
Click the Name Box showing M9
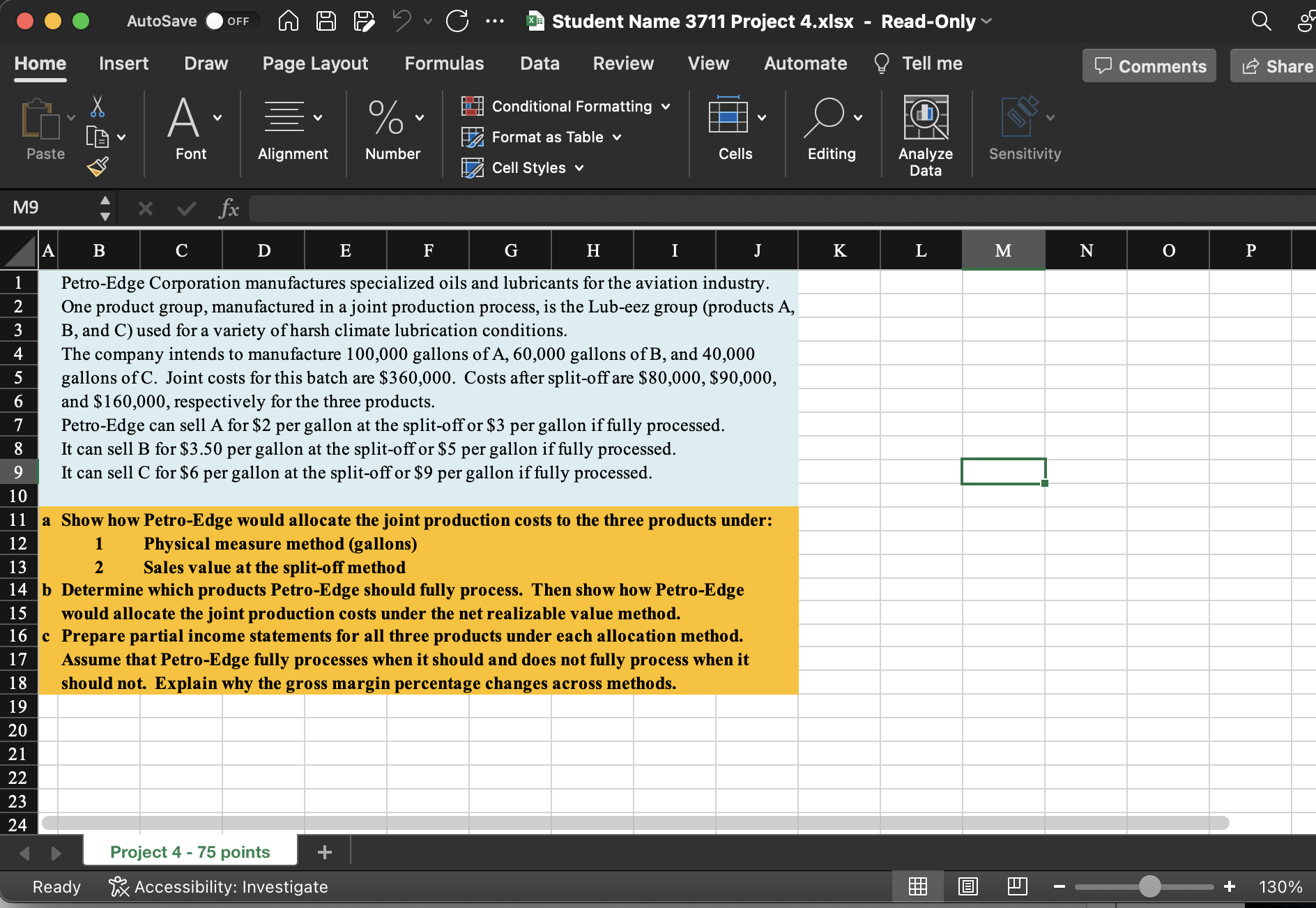click(49, 208)
